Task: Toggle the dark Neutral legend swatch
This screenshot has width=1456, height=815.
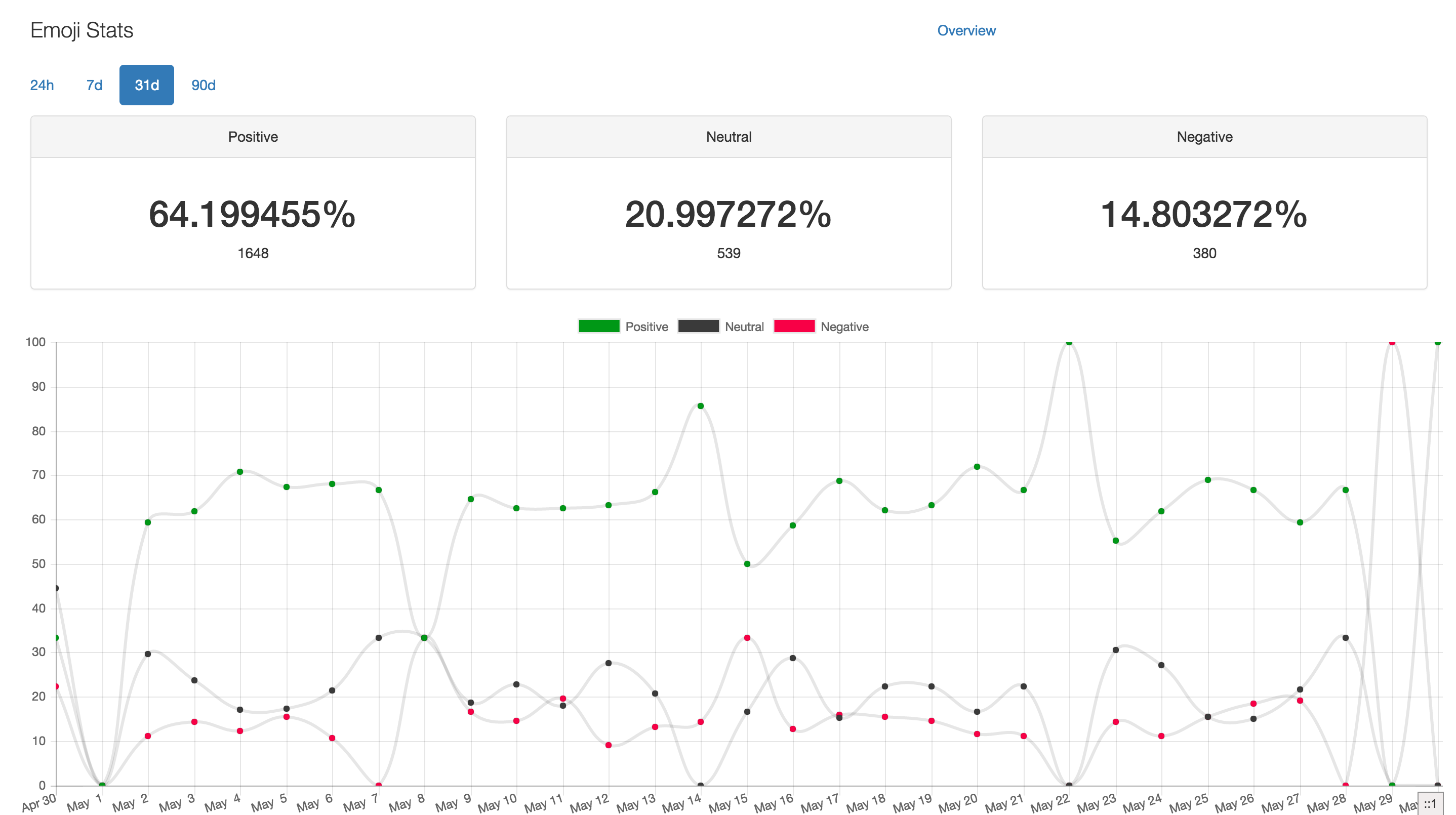Action: 698,327
